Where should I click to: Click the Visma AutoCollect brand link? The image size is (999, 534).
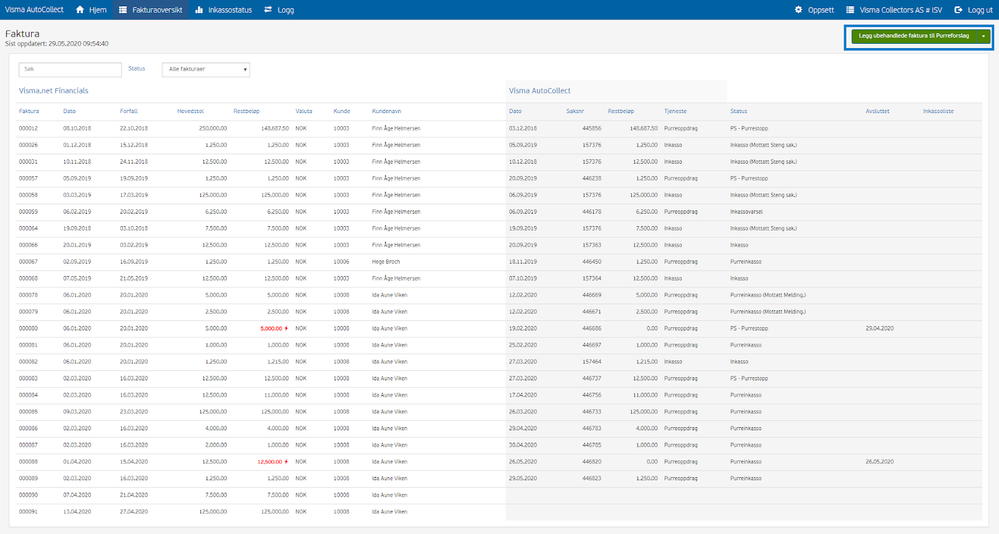pos(34,10)
